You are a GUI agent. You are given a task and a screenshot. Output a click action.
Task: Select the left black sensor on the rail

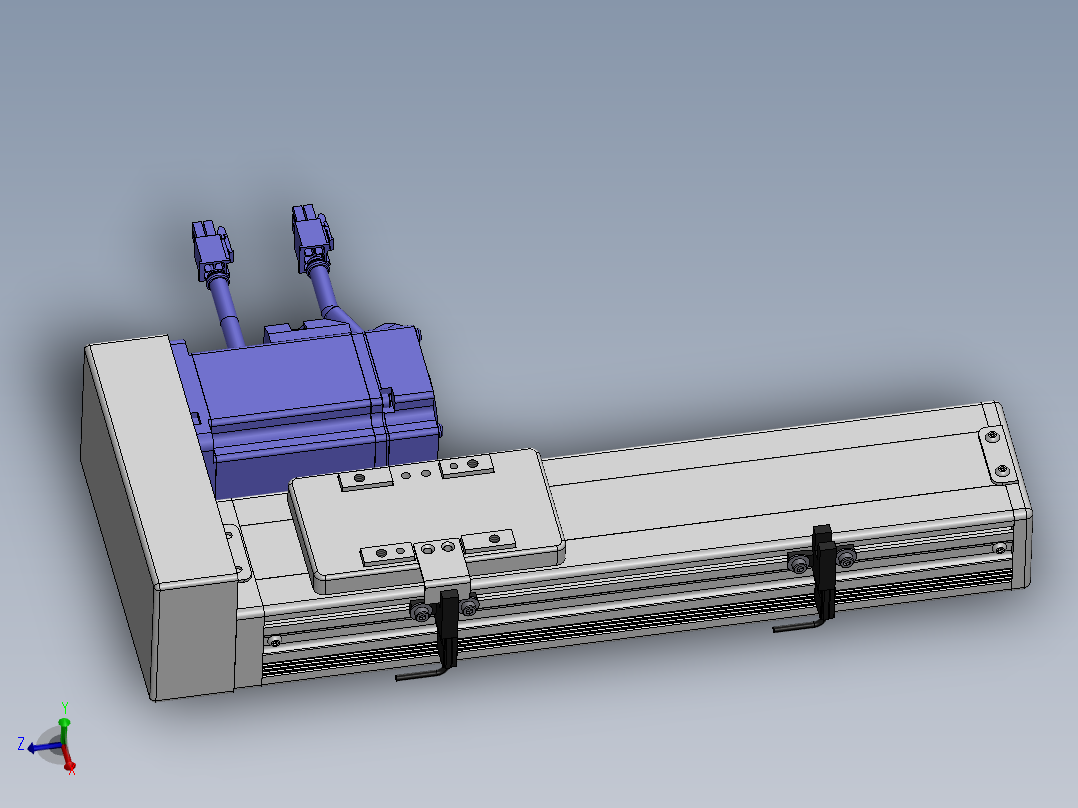448,629
